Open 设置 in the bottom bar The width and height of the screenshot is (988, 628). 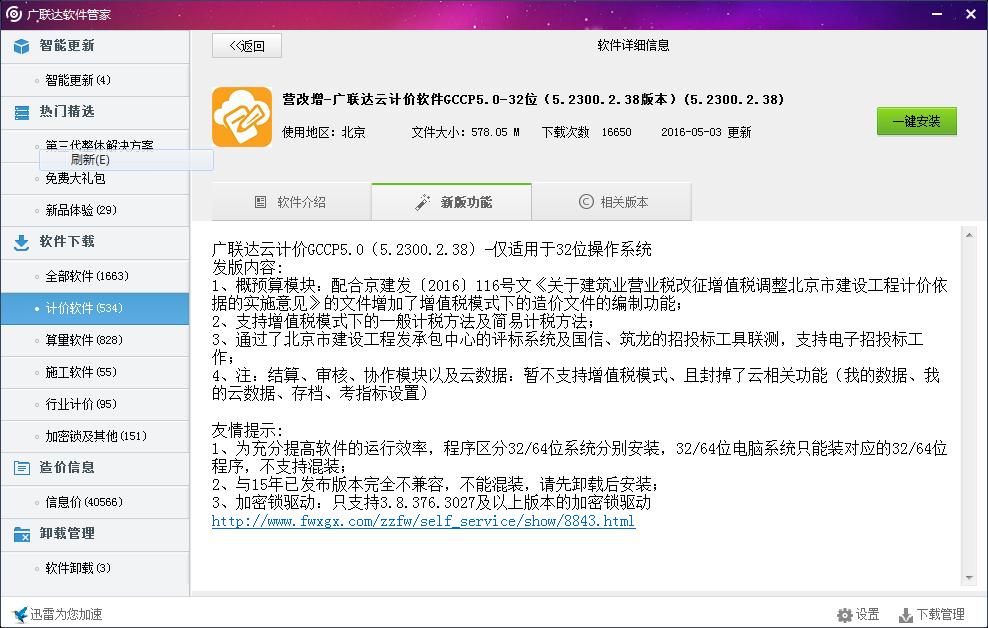(858, 615)
